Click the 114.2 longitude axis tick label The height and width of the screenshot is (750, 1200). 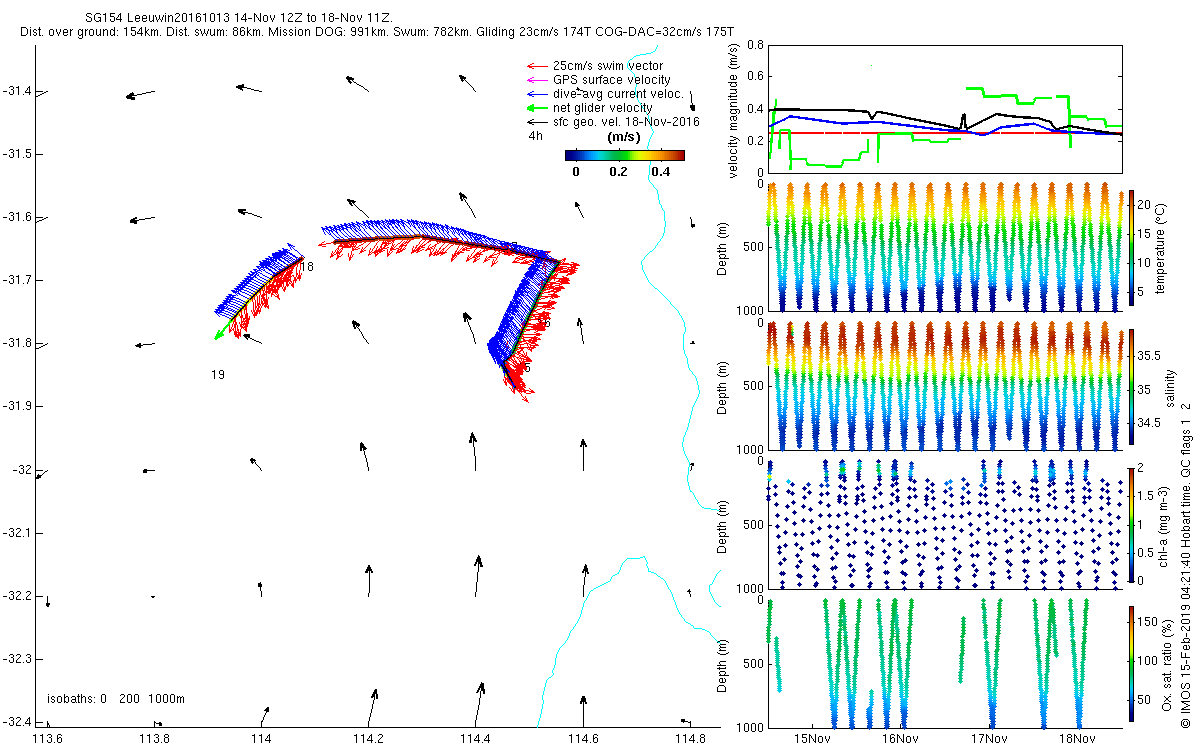click(x=368, y=739)
